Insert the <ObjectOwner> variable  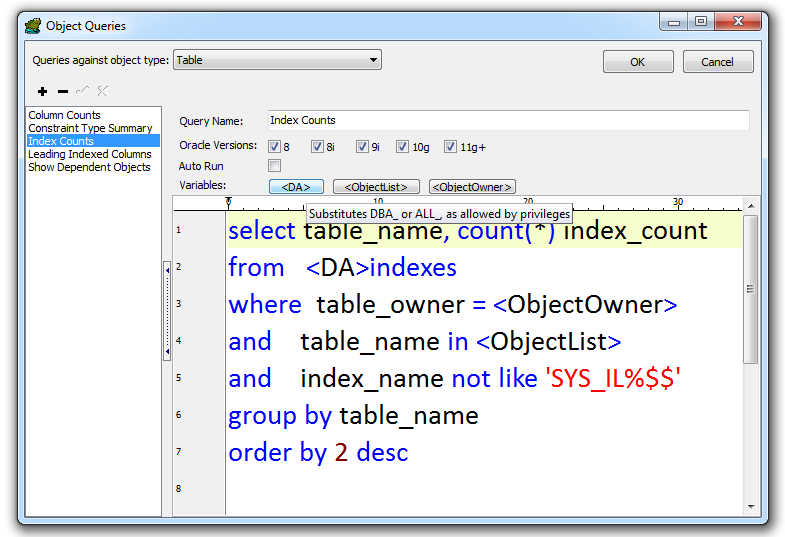pyautogui.click(x=472, y=187)
